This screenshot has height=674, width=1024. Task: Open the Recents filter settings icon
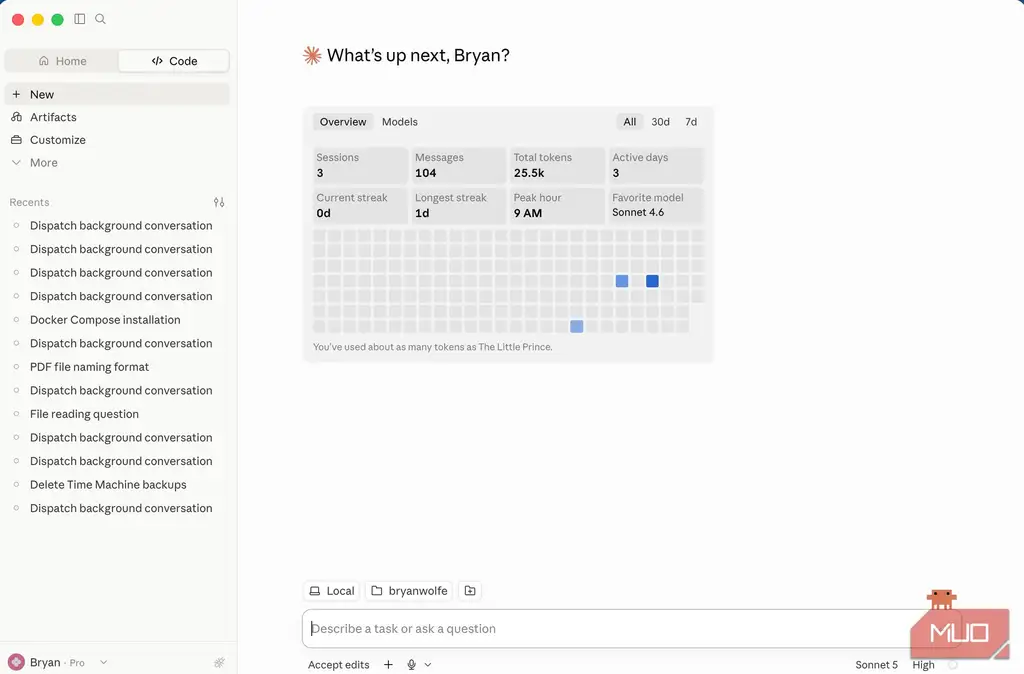219,202
